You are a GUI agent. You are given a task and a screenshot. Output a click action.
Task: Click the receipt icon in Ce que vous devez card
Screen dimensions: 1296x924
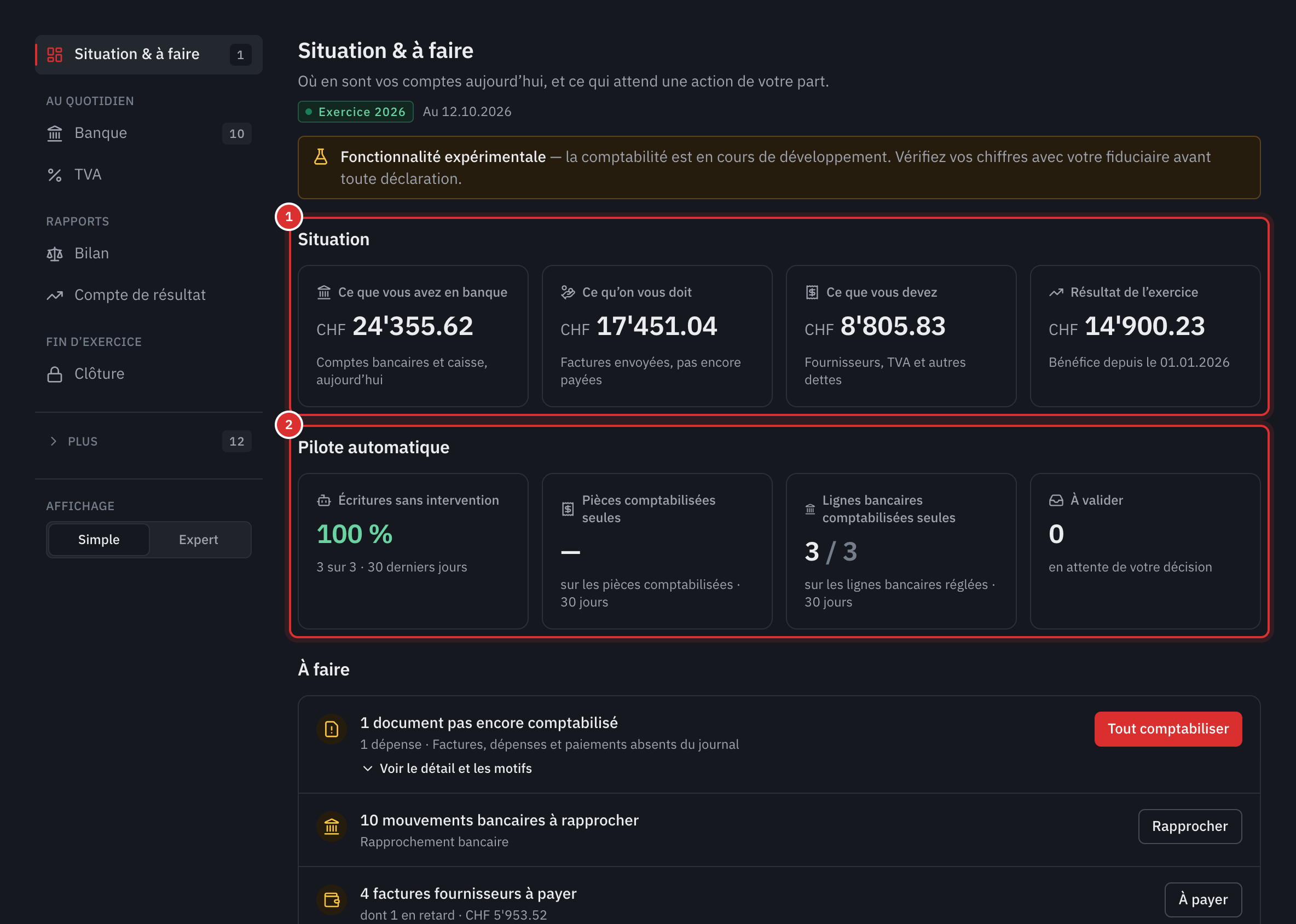pos(812,292)
